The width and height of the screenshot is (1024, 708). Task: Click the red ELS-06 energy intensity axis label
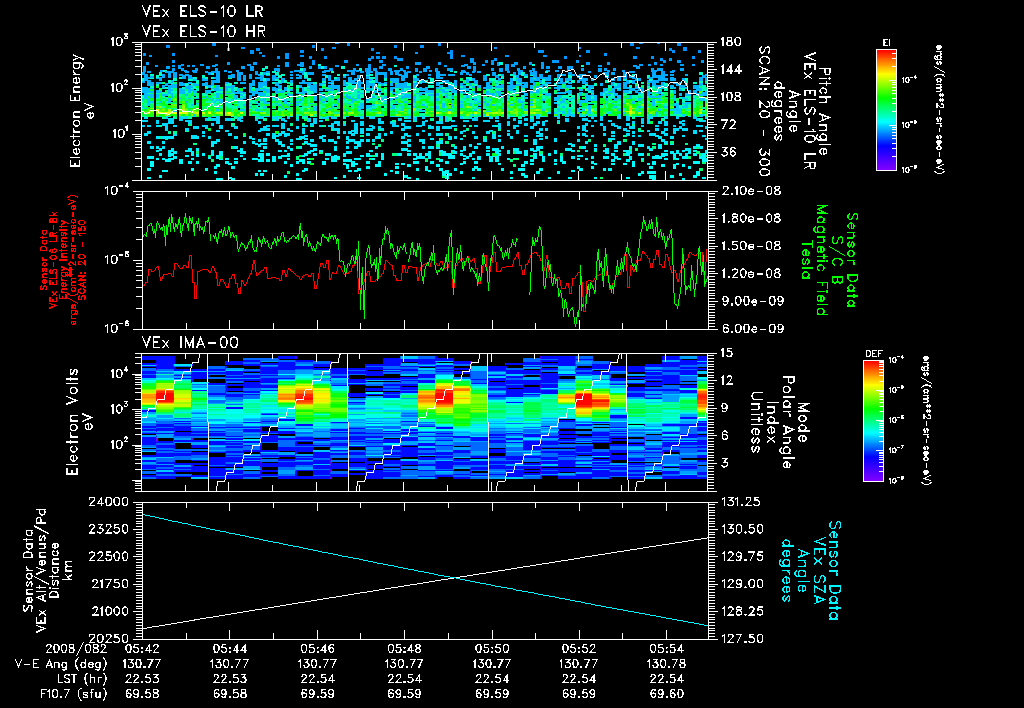[63, 260]
